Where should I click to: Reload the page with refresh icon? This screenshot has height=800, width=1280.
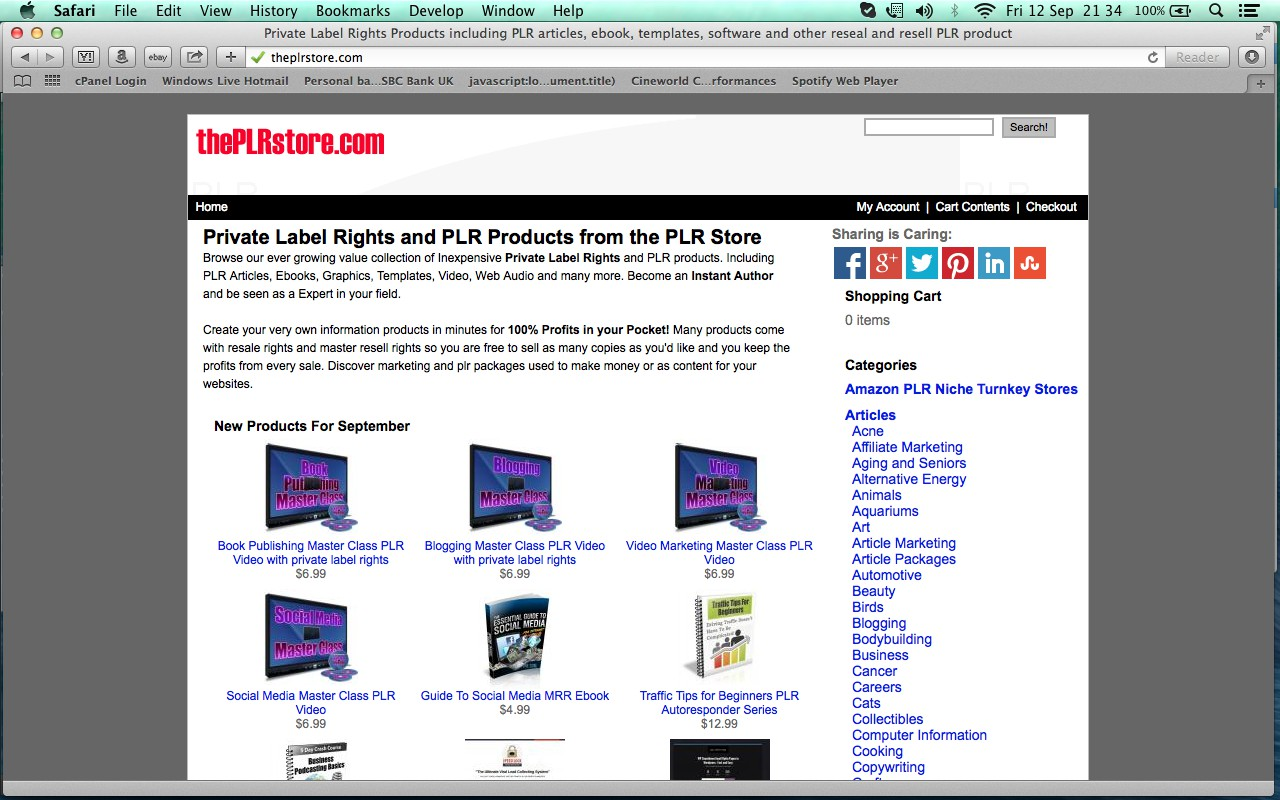(1153, 57)
